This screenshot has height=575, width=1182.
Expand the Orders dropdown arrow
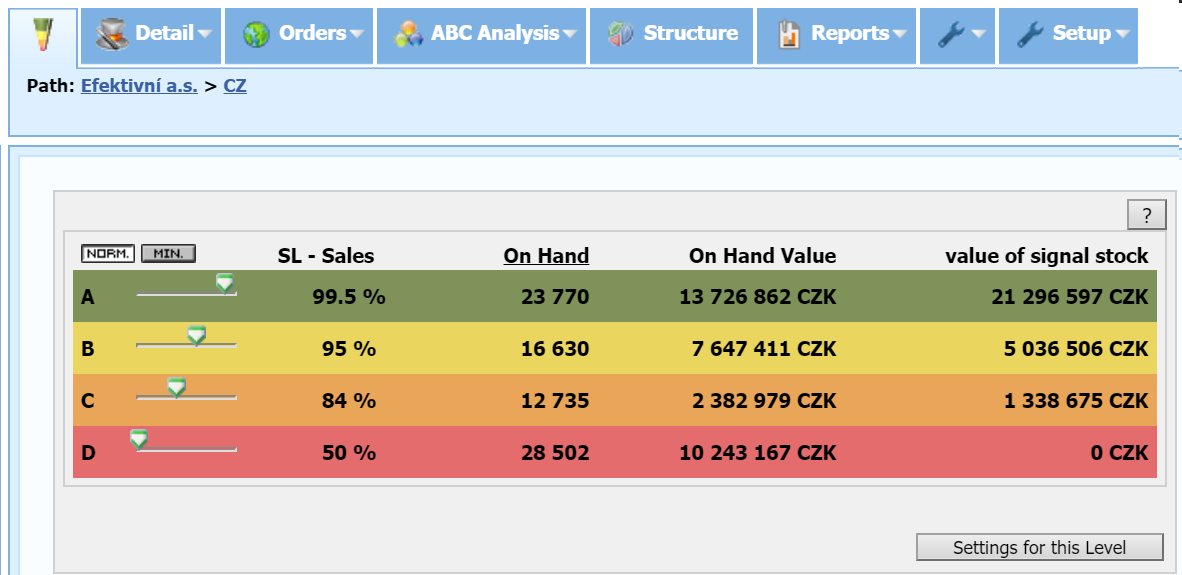pyautogui.click(x=356, y=34)
